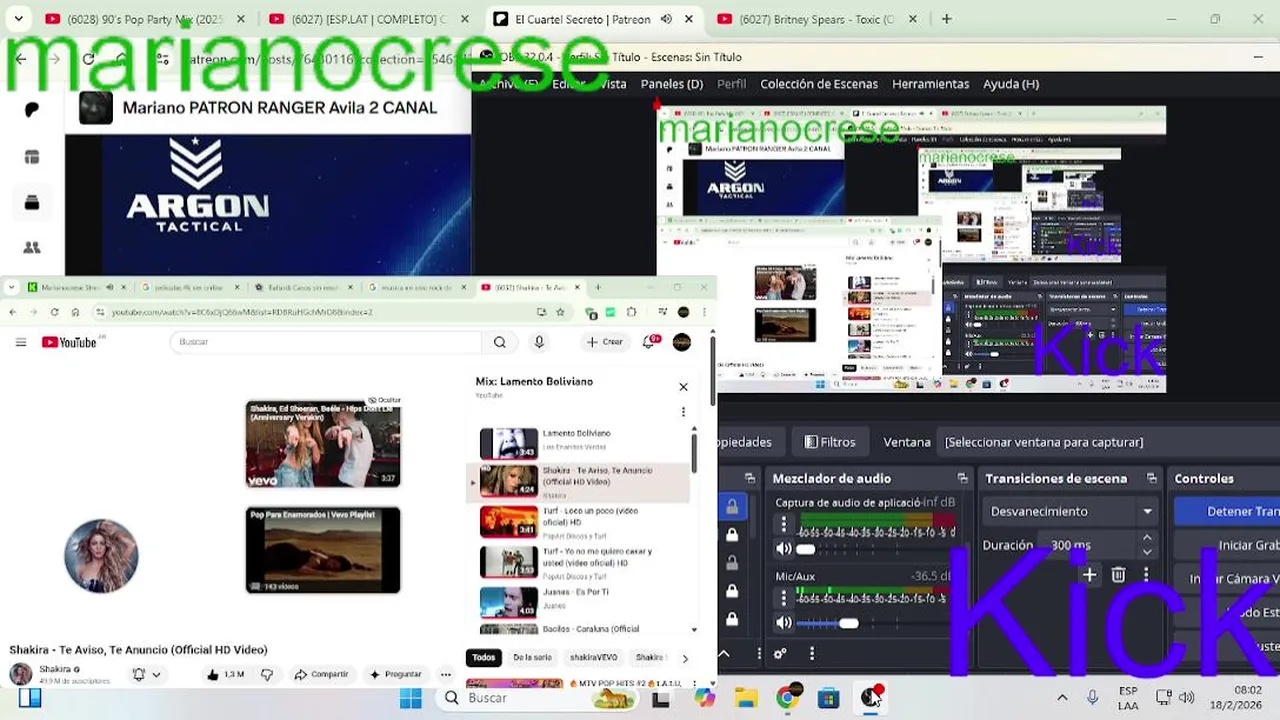
Task: Open YouTube notifications bell
Action: pos(651,341)
